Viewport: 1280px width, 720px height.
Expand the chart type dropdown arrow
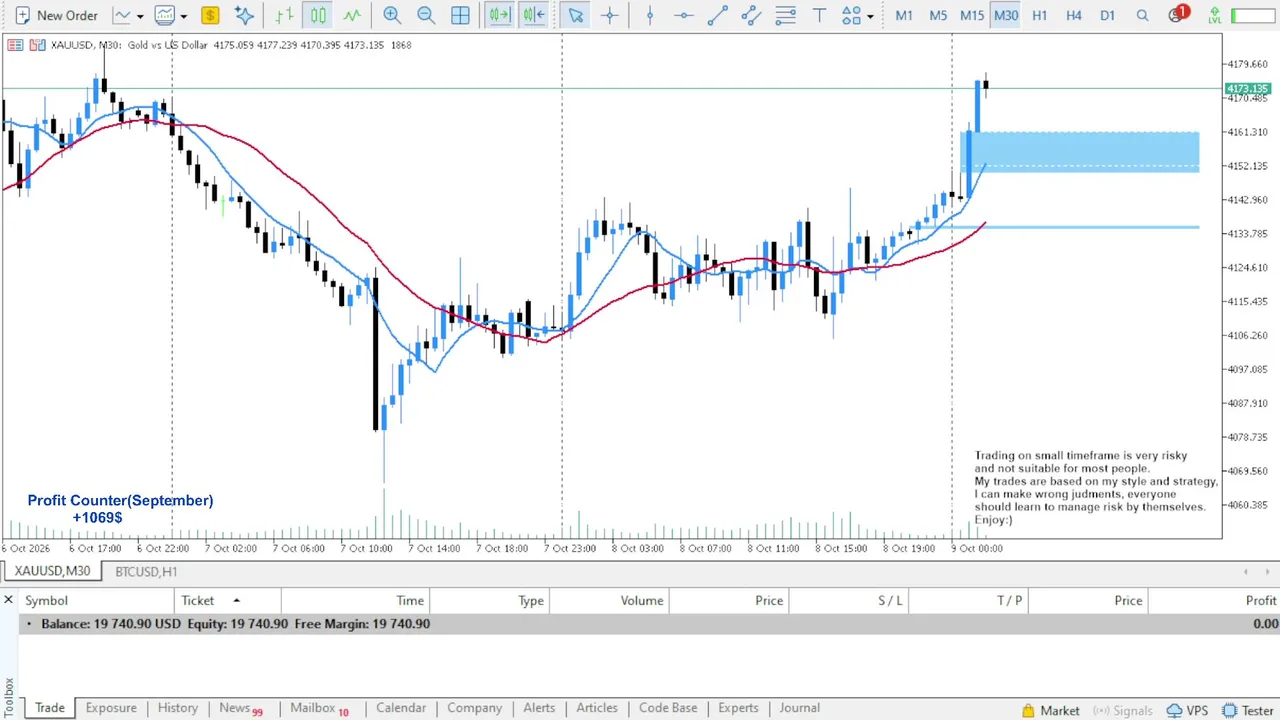(140, 16)
